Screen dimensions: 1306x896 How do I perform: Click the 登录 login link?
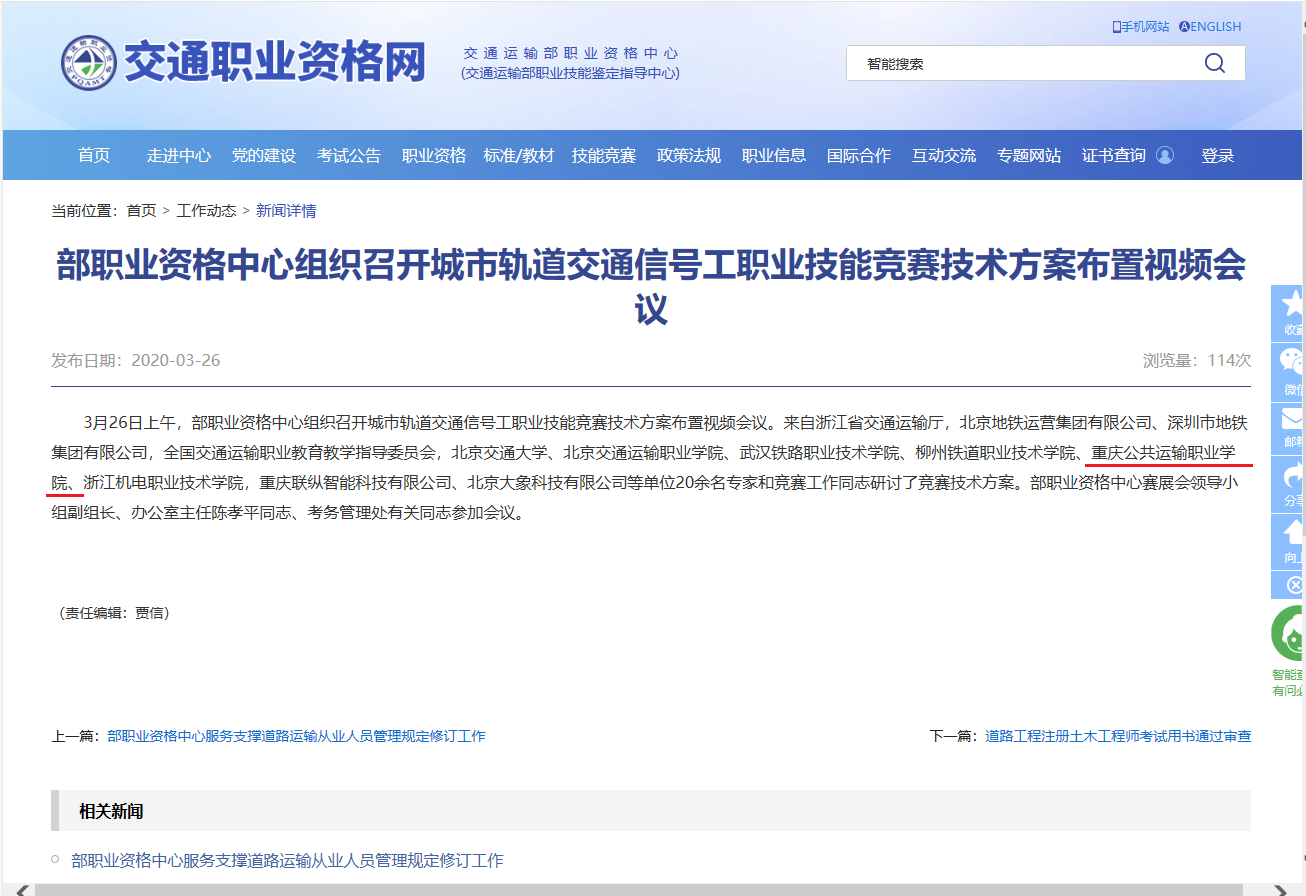click(x=1217, y=155)
